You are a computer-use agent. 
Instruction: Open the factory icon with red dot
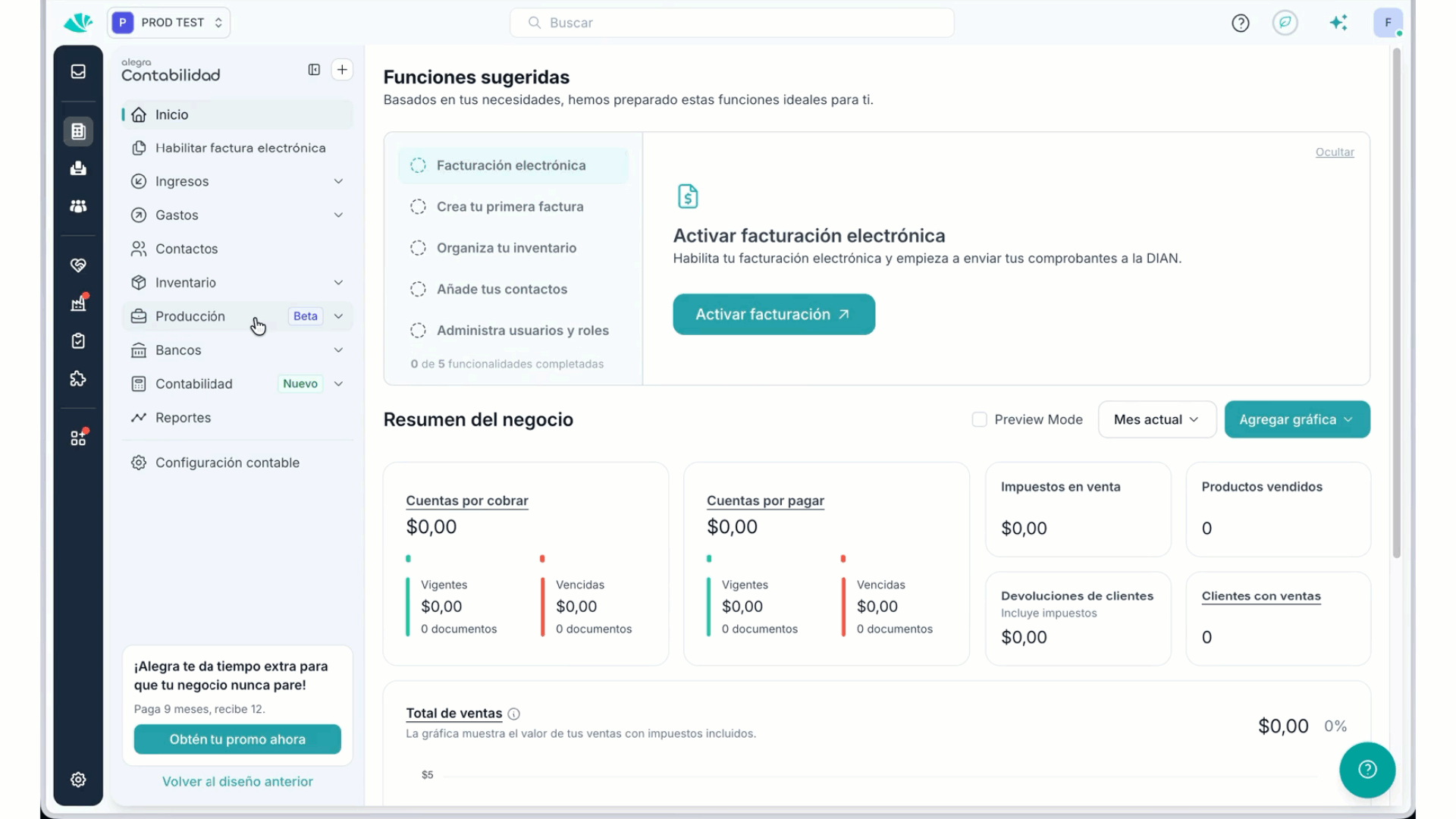tap(78, 303)
